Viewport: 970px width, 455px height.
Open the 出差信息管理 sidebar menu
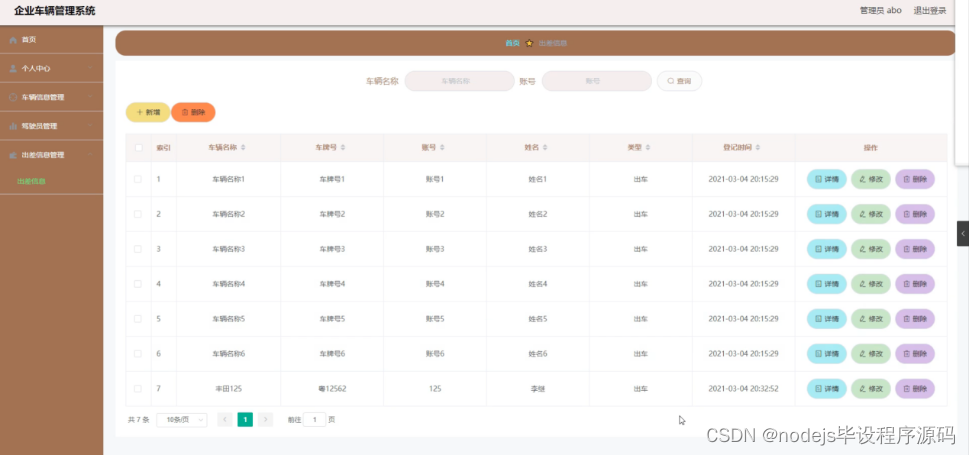(51, 155)
